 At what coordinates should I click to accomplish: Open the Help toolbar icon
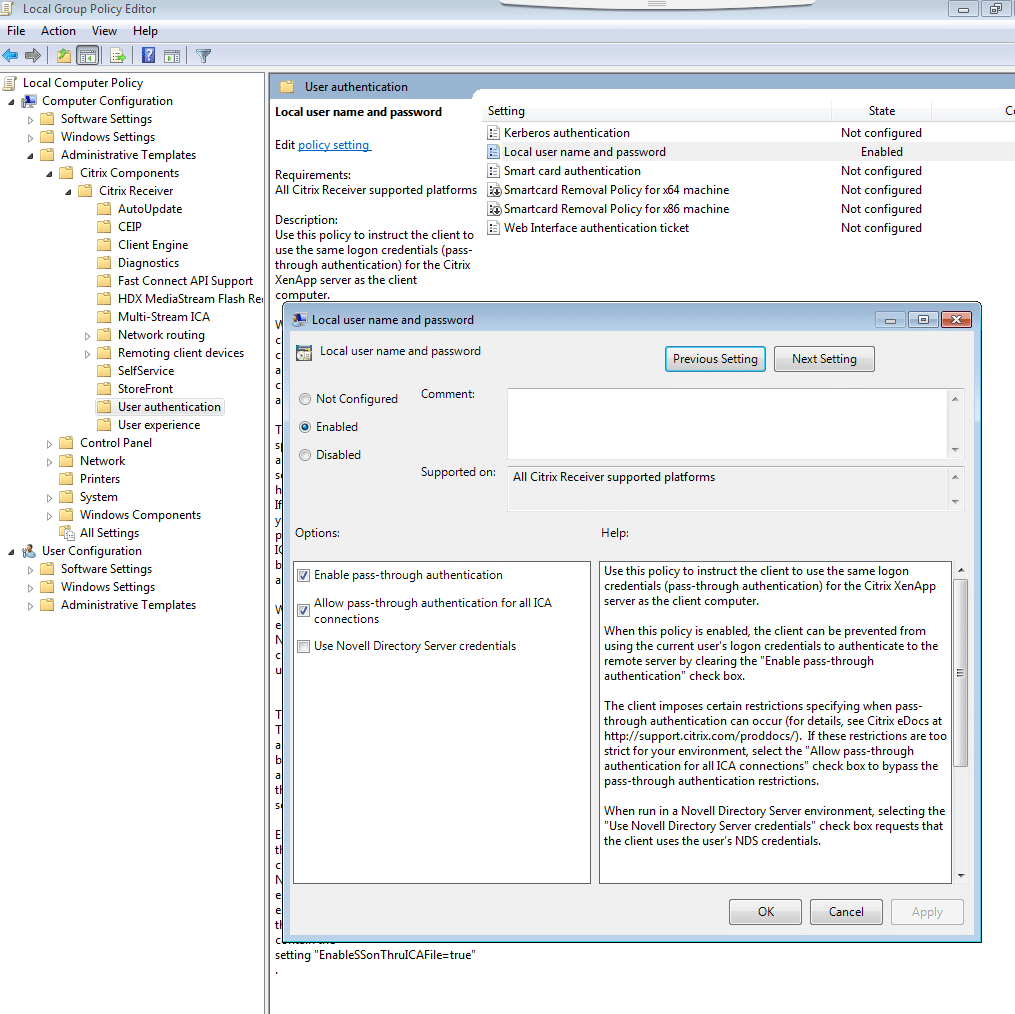coord(148,56)
